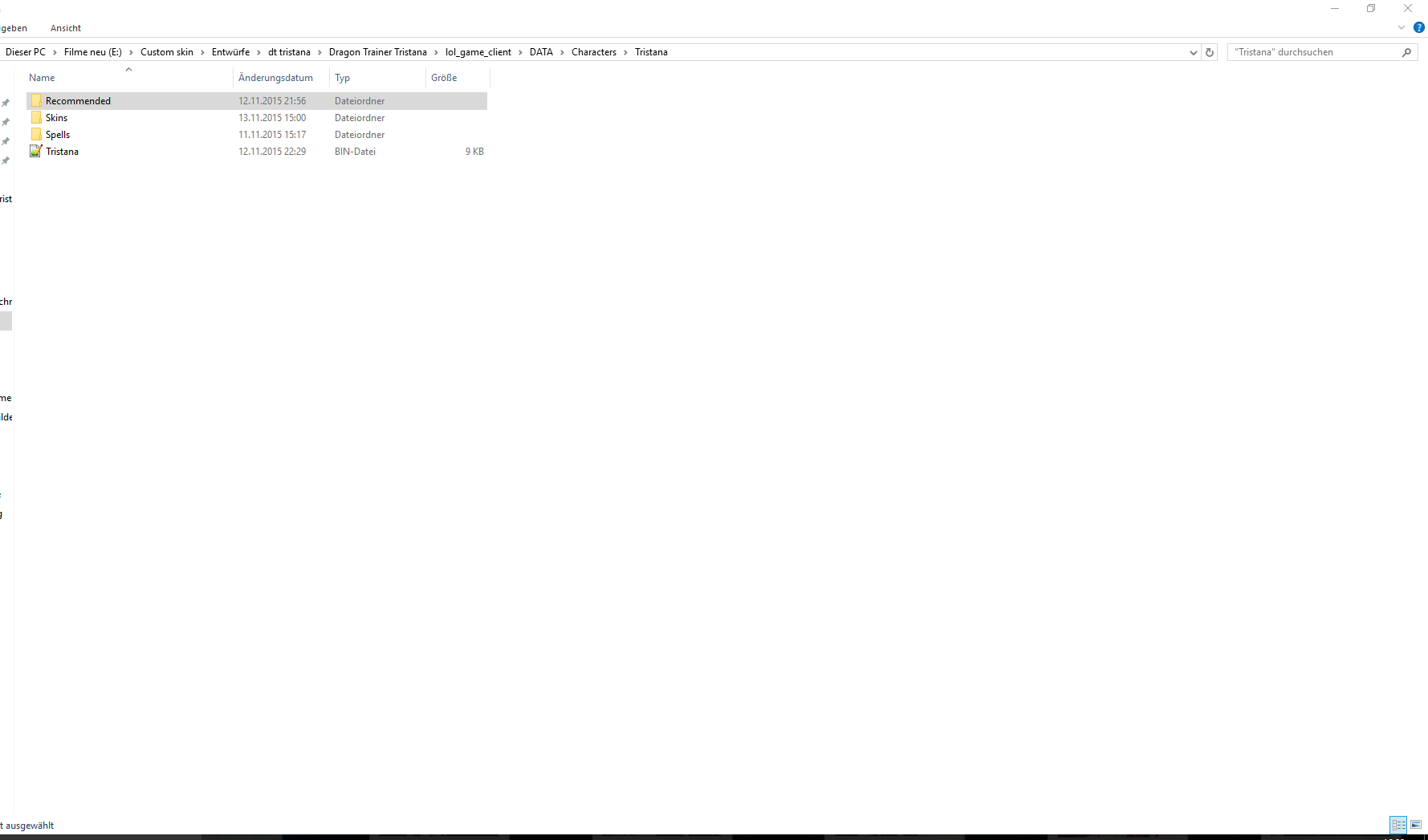Click the "Tristana" durchsuchen search field

tap(1312, 52)
